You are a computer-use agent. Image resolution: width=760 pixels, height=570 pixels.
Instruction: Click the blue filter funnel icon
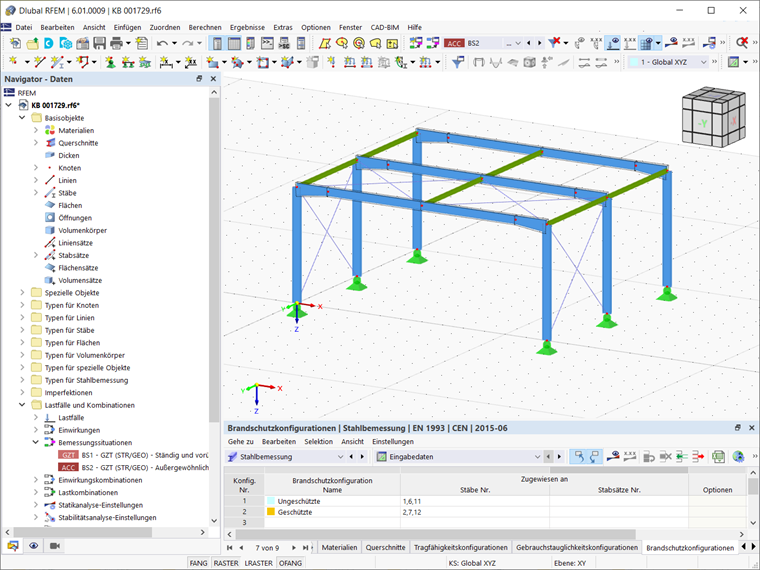pyautogui.click(x=458, y=62)
